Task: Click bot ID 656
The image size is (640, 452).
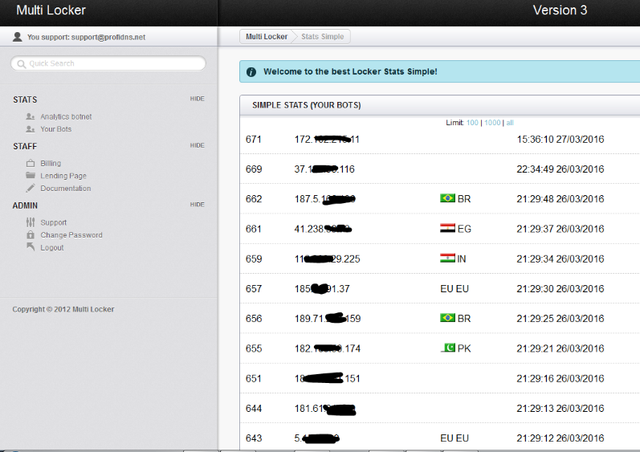Action: coord(253,318)
